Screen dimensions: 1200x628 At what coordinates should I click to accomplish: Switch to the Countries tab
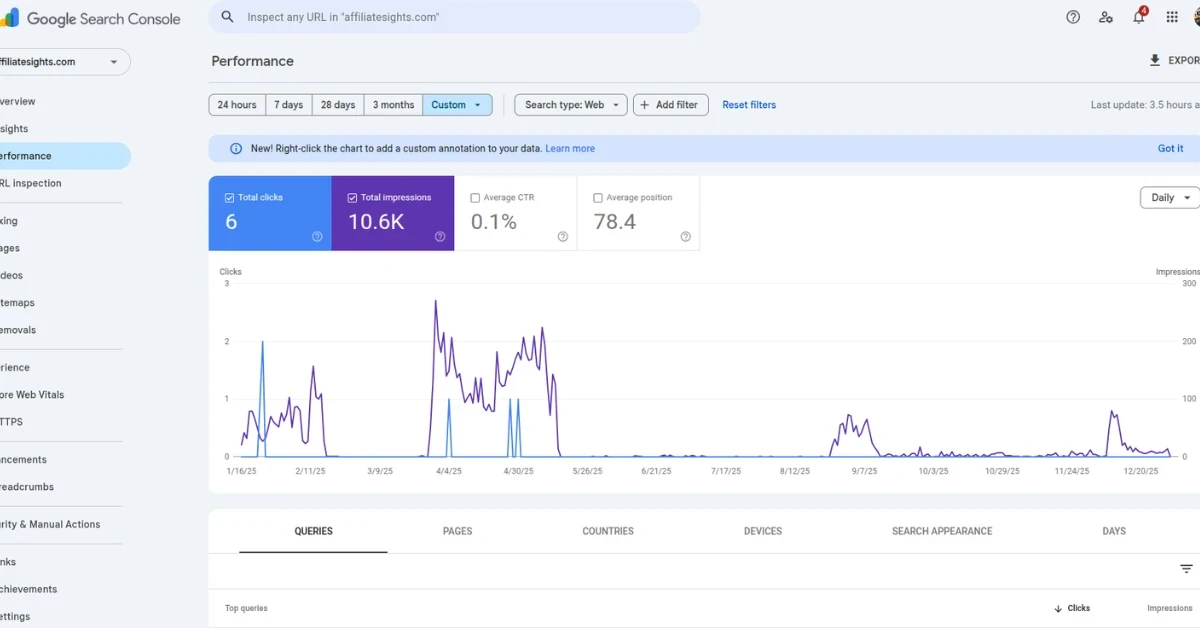tap(608, 531)
